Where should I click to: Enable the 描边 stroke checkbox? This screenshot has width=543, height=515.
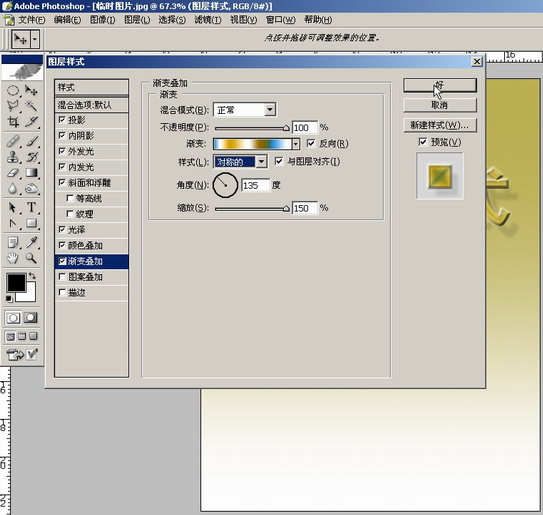pyautogui.click(x=62, y=292)
